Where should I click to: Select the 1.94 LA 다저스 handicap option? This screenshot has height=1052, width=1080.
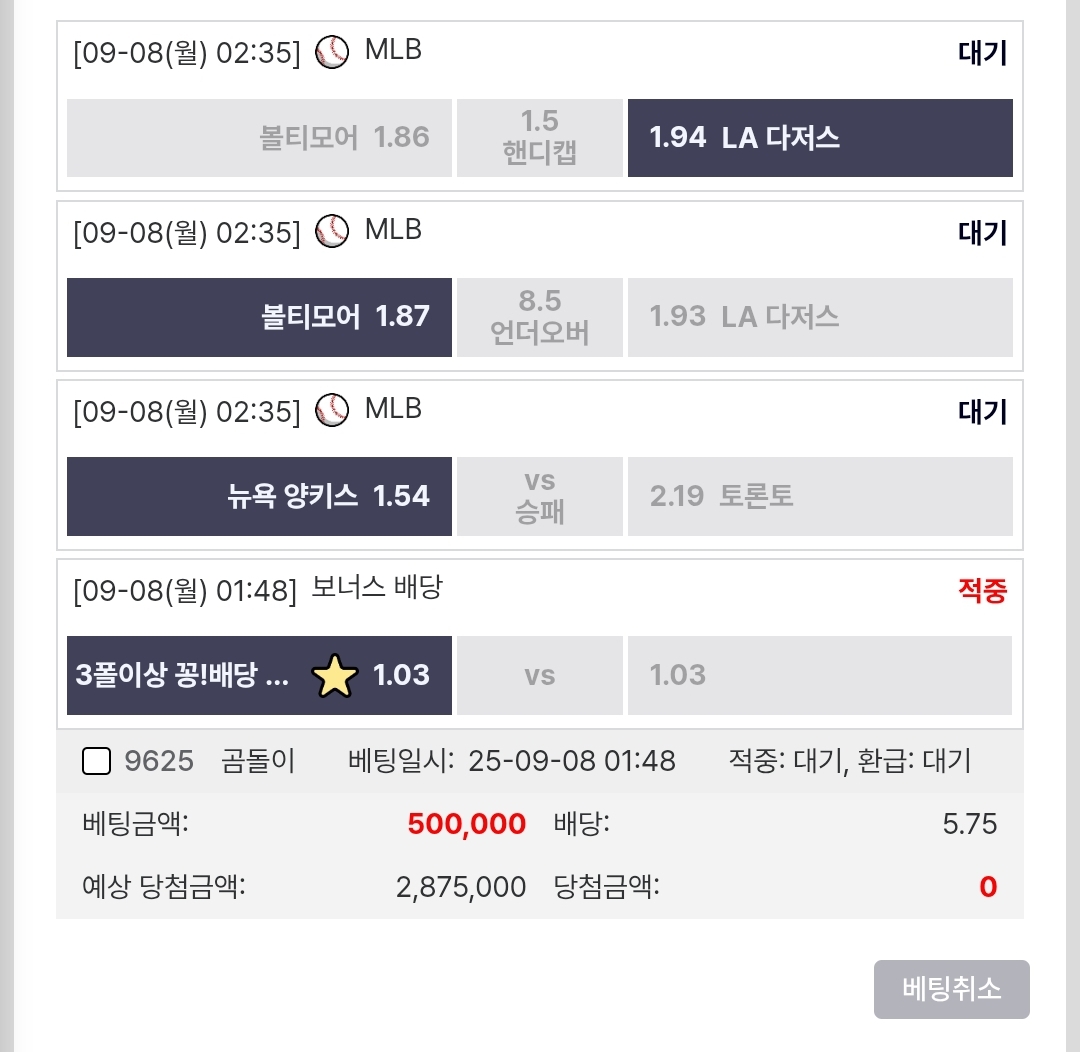(820, 138)
